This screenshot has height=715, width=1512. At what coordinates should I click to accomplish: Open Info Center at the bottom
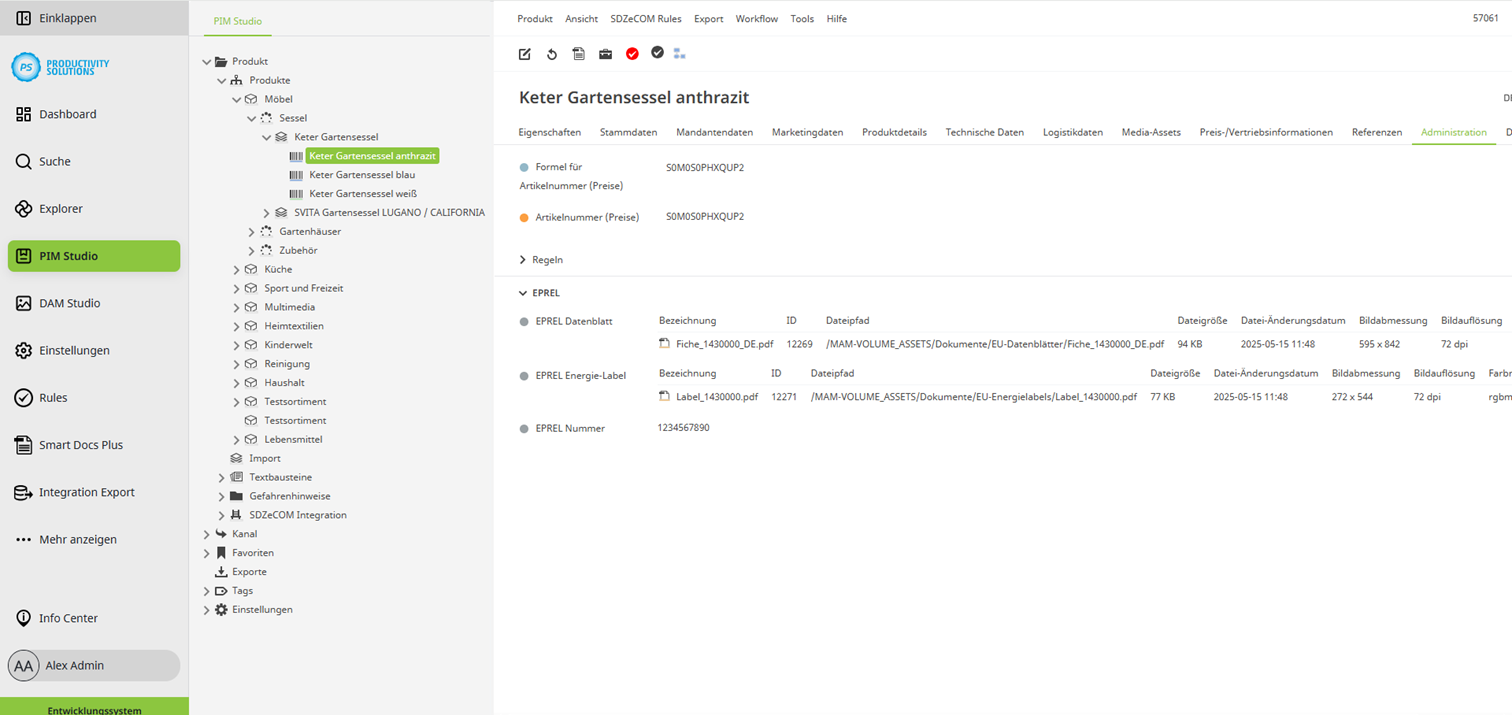coord(67,618)
